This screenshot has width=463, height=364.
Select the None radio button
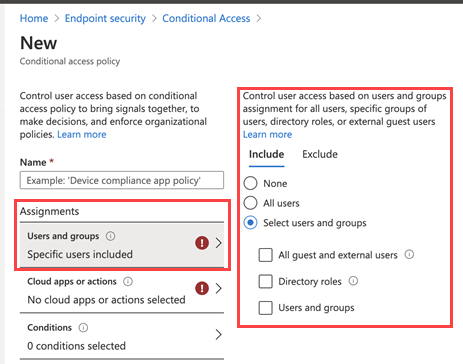250,183
